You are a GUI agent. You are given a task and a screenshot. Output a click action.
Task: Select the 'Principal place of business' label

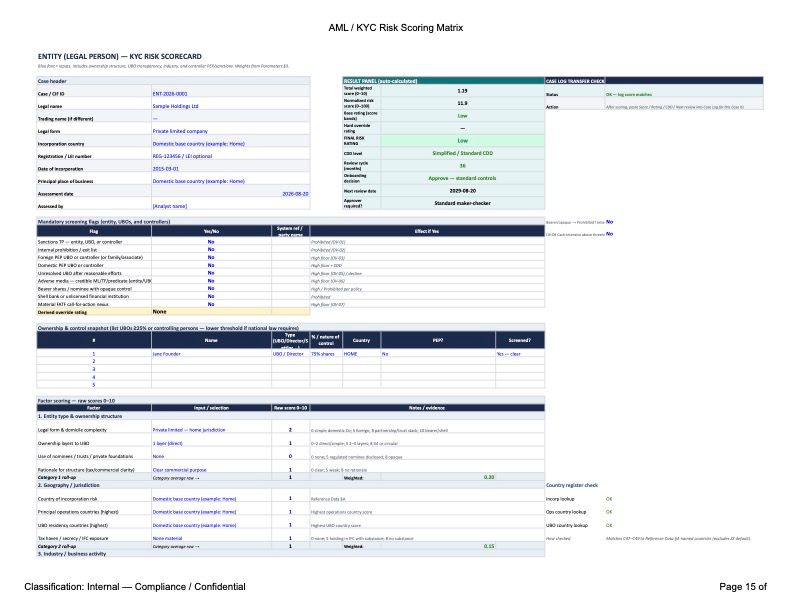point(65,181)
